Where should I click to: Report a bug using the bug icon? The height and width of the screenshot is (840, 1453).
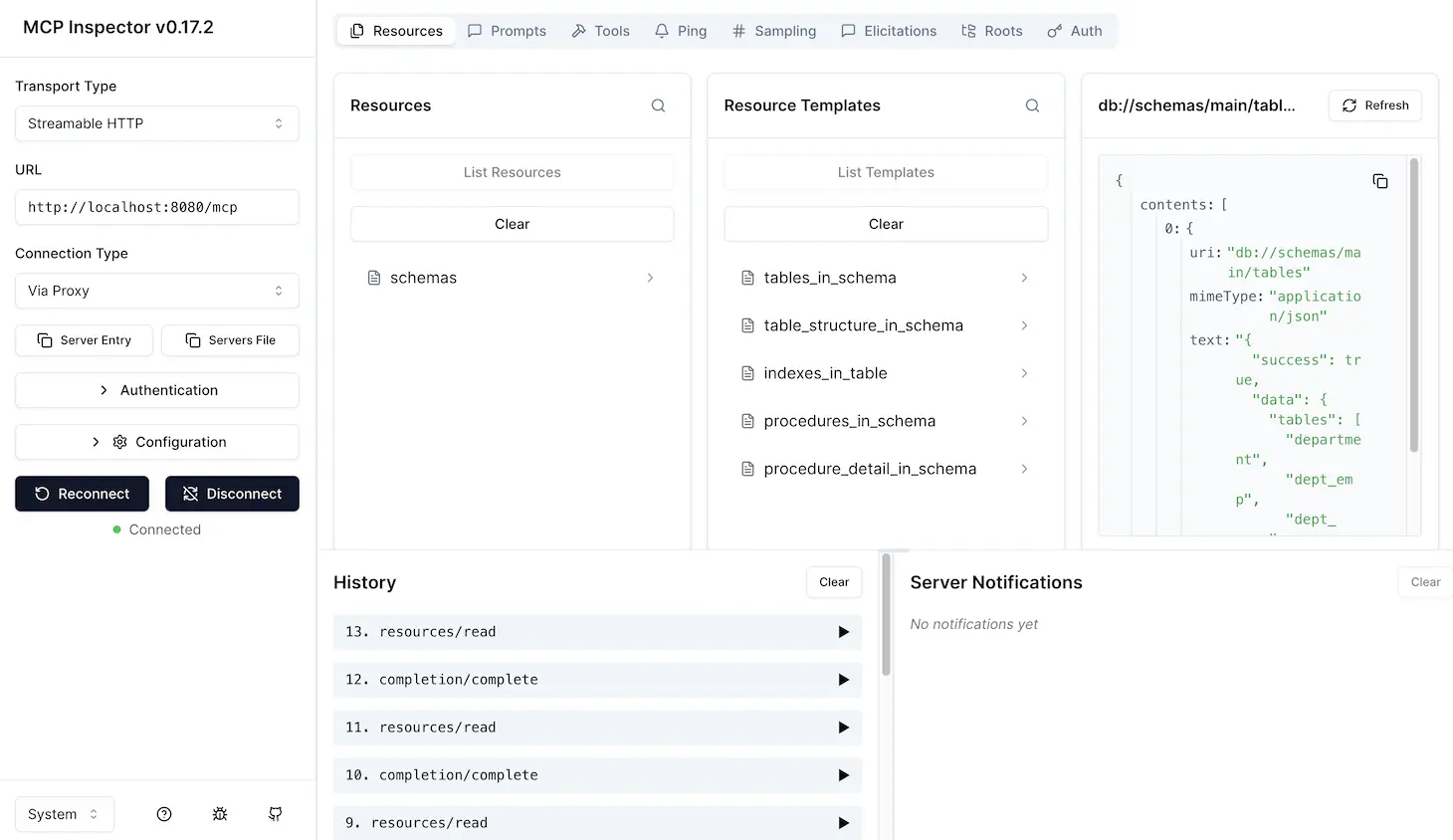tap(219, 814)
